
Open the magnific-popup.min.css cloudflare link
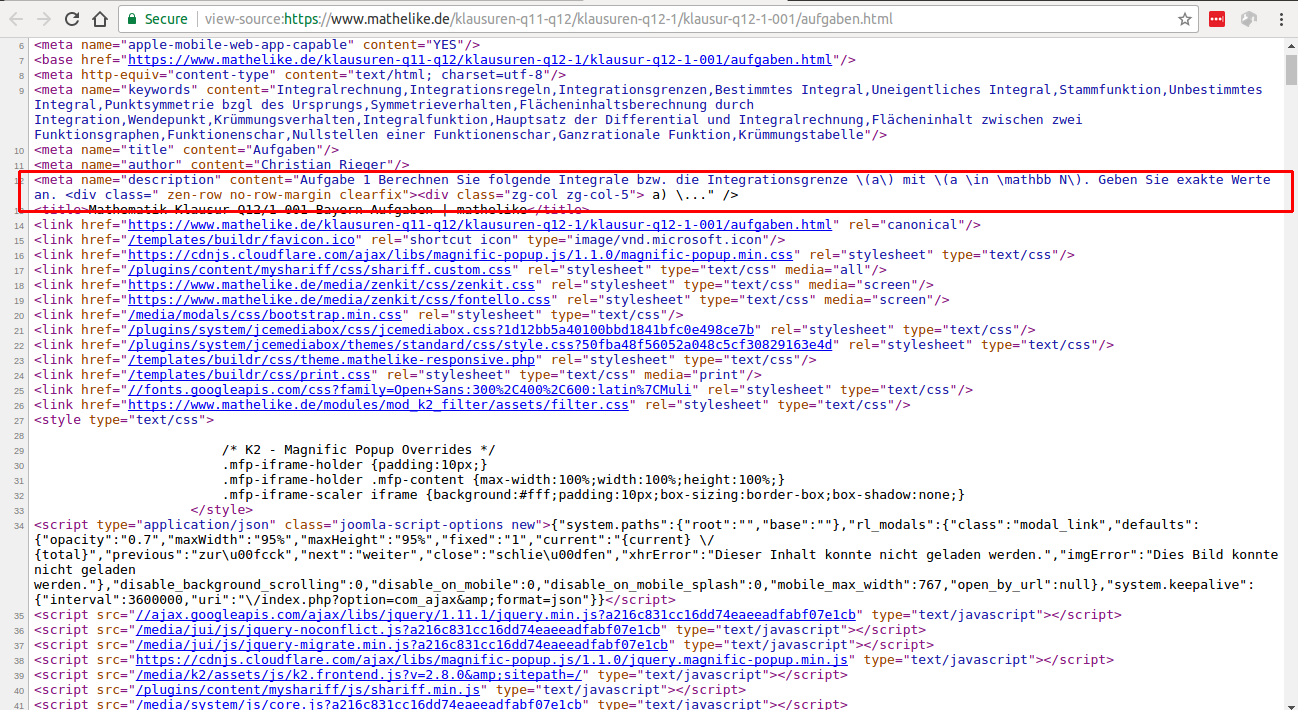click(x=460, y=255)
